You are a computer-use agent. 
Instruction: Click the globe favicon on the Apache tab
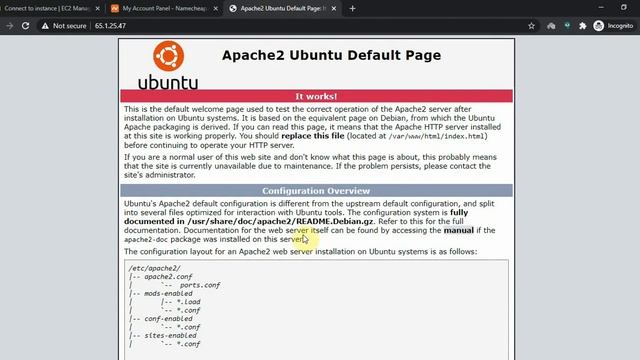[x=233, y=8]
